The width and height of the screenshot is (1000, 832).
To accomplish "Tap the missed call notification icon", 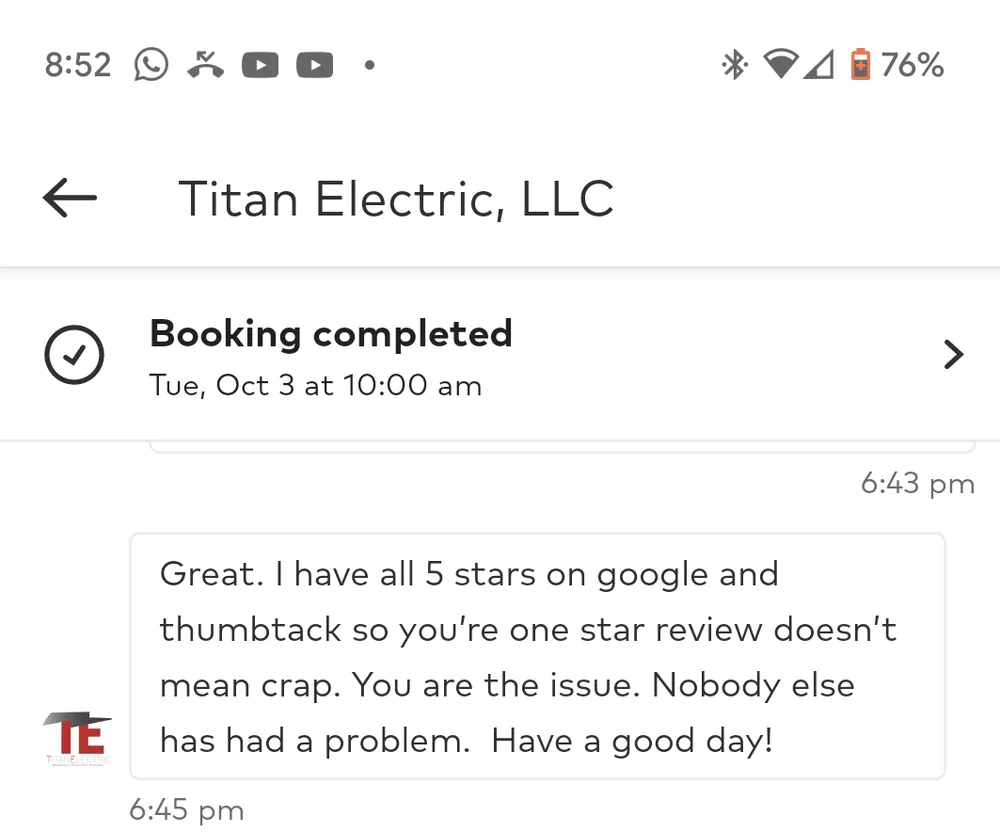I will pos(206,64).
